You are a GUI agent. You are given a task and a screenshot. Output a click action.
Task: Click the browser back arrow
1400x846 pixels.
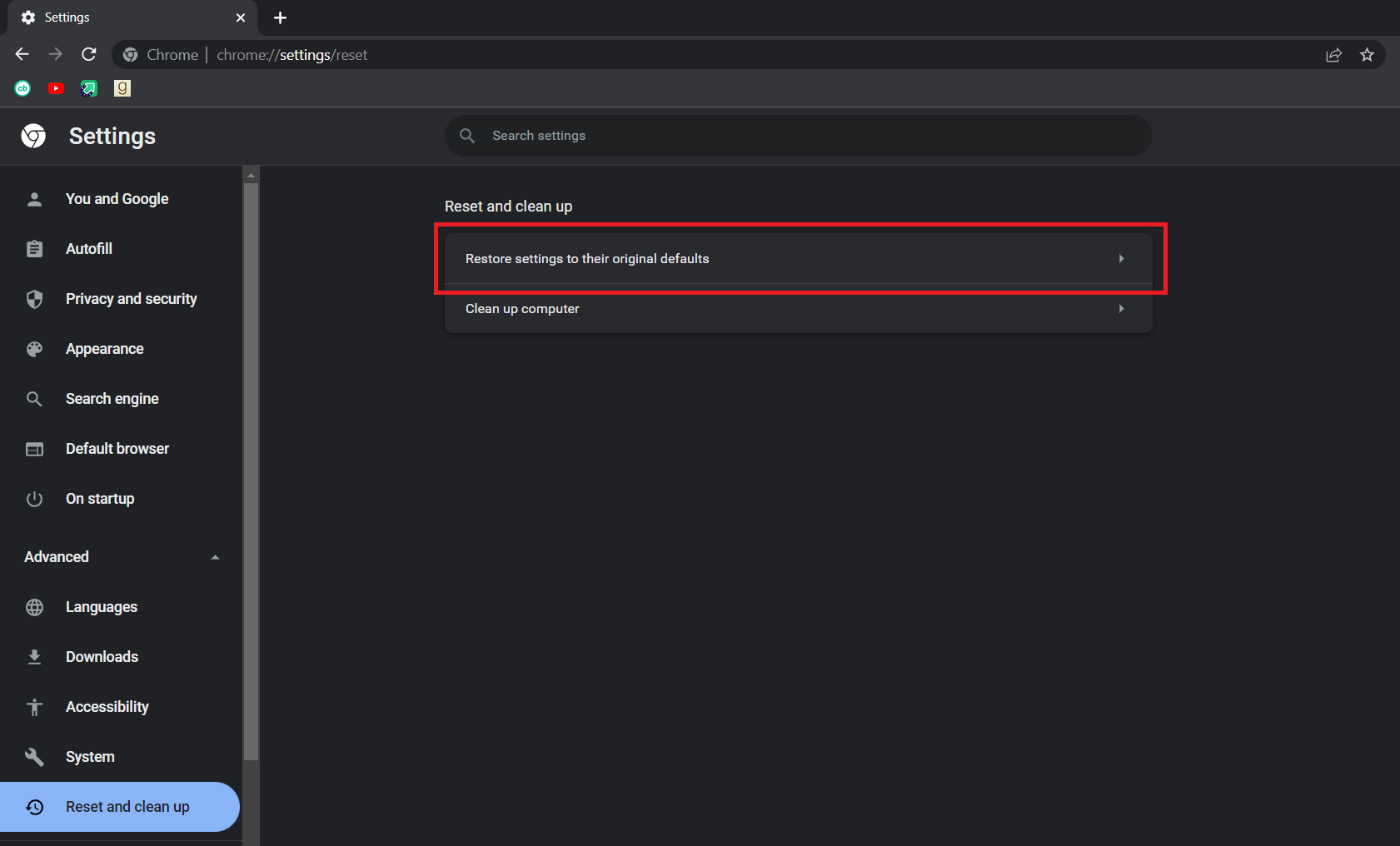pos(22,54)
